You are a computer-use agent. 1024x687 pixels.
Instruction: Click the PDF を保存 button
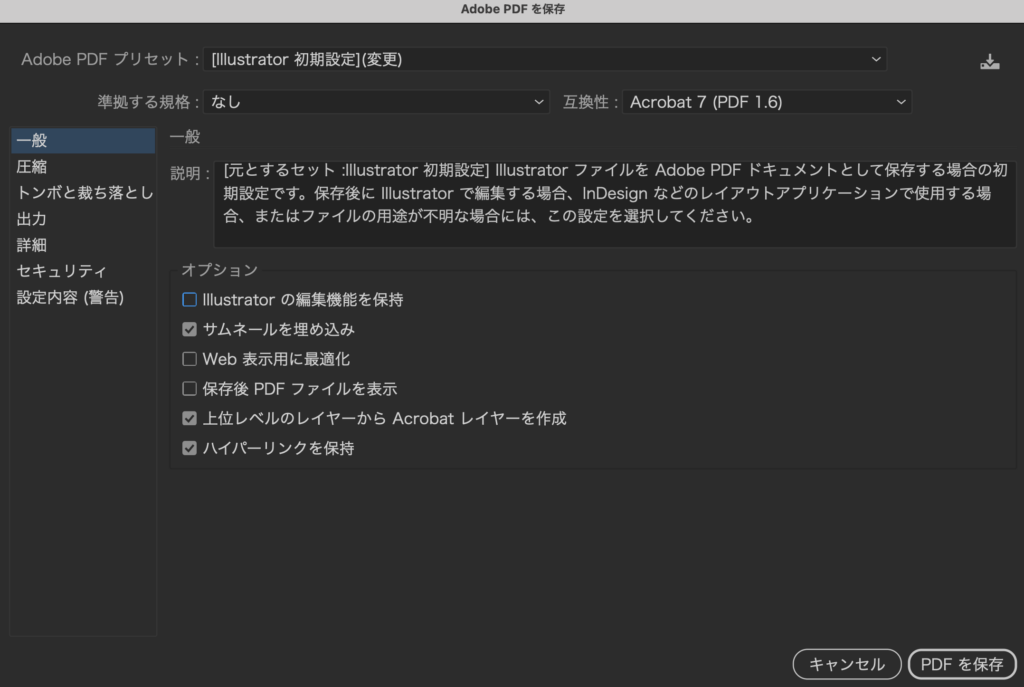point(962,664)
